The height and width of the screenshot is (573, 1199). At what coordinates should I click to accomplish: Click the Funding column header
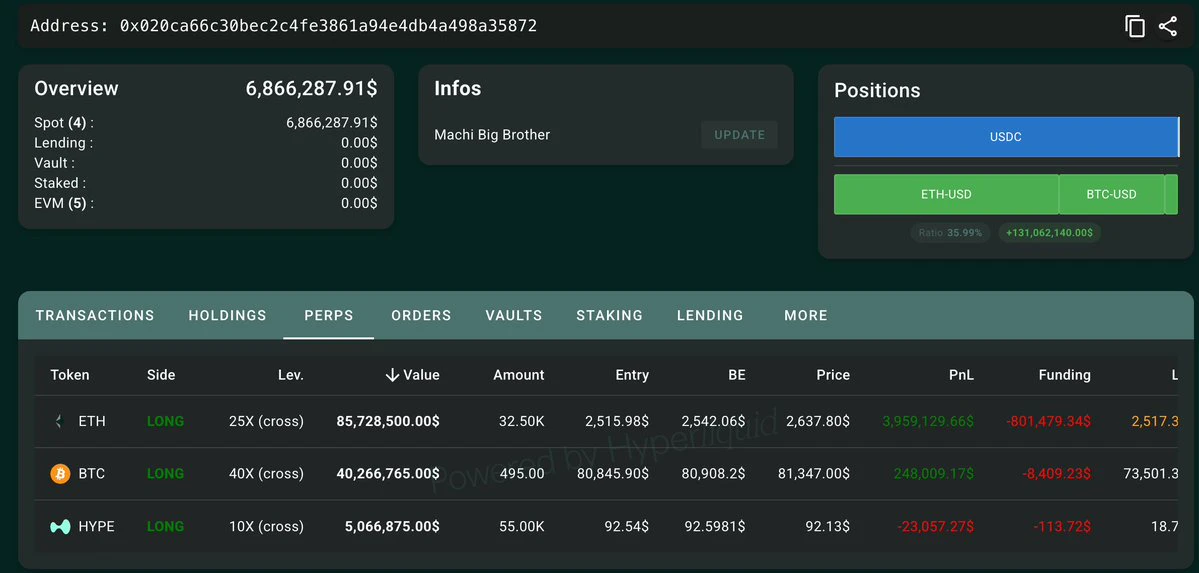pyautogui.click(x=1064, y=375)
